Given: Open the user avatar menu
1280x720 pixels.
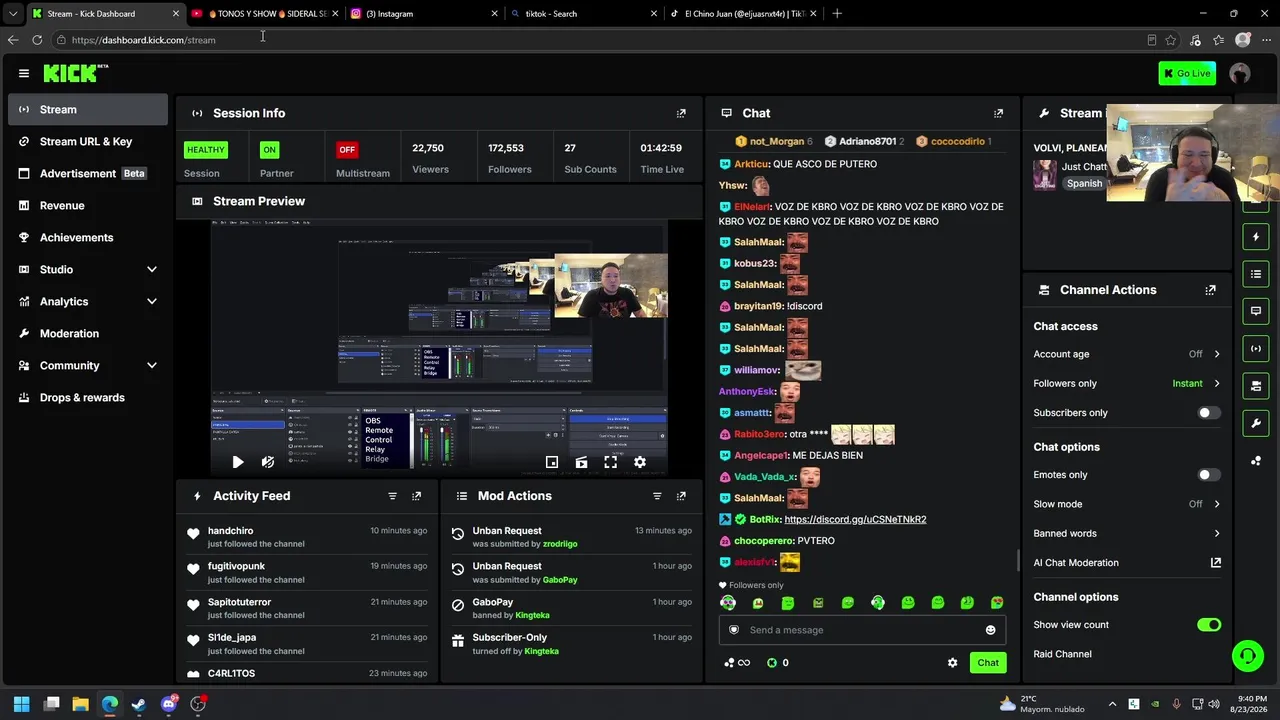Looking at the screenshot, I should click(1240, 73).
